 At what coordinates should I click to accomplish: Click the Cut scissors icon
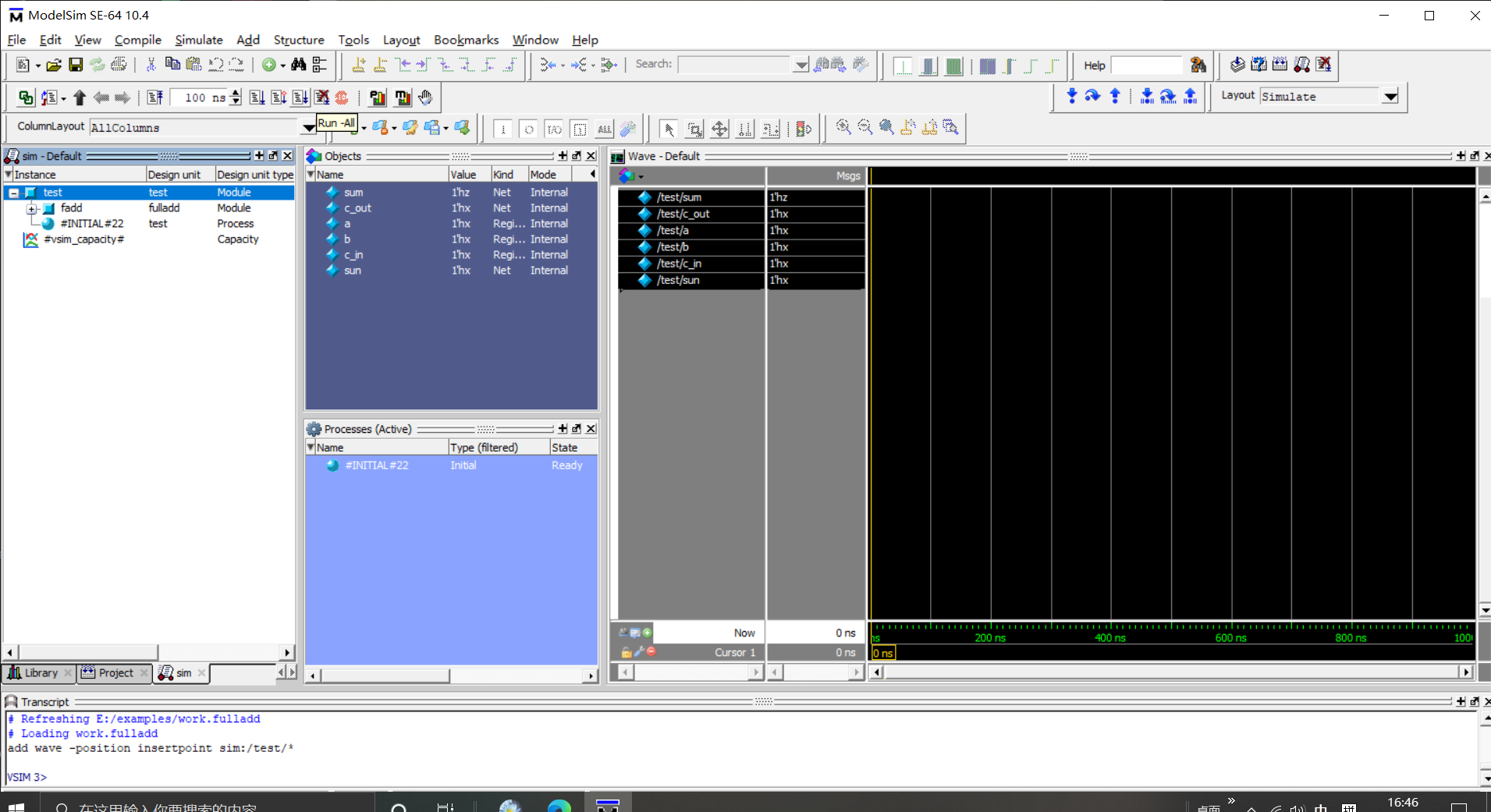click(151, 65)
